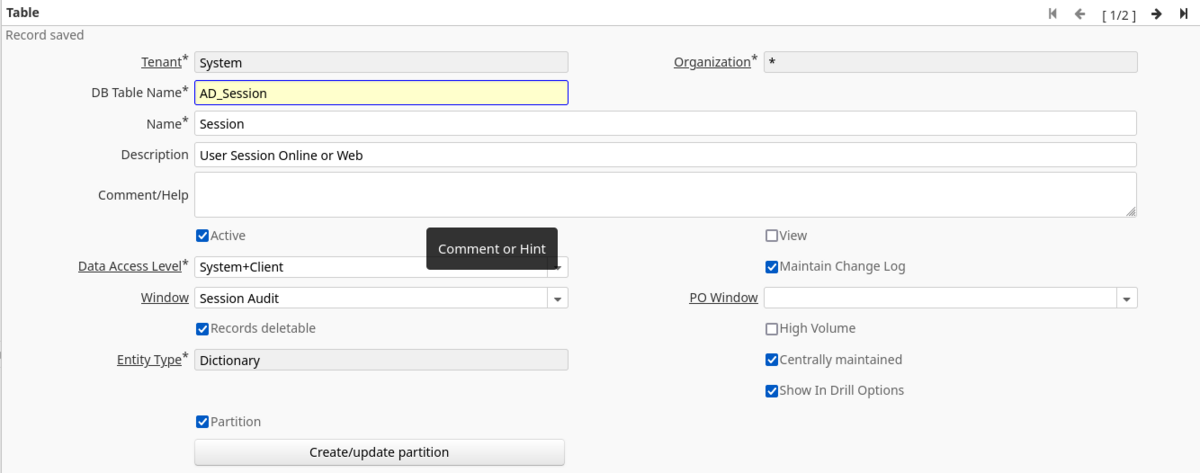
Task: Open the Window dropdown list
Action: coord(557,298)
